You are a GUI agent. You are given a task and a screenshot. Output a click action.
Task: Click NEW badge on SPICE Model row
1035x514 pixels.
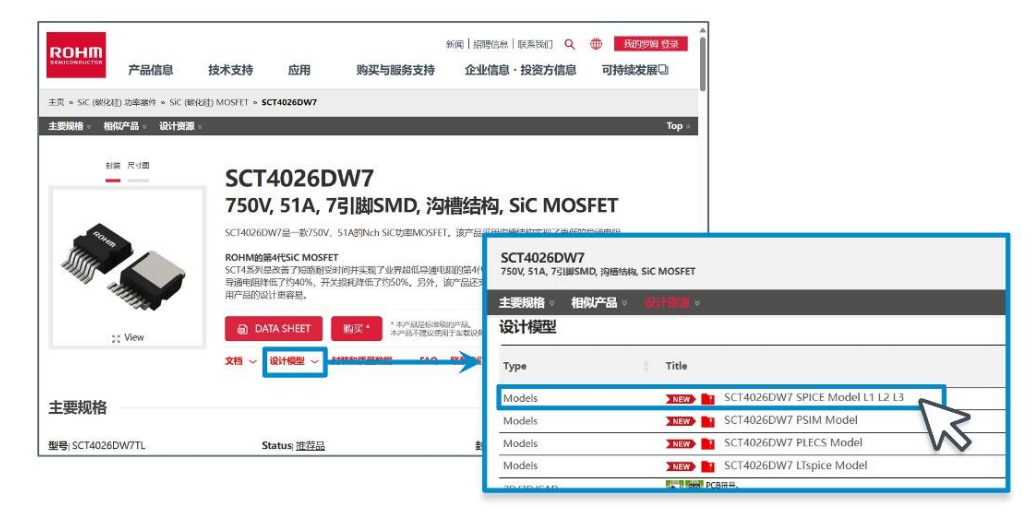coord(681,399)
